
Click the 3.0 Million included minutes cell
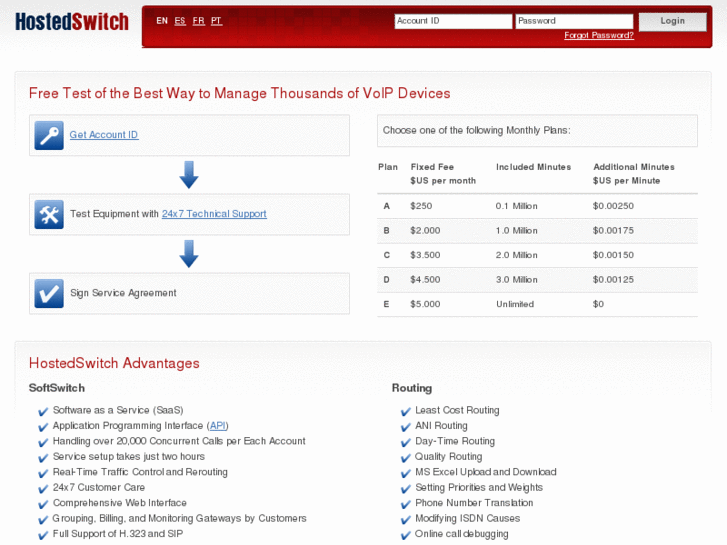[x=517, y=280]
